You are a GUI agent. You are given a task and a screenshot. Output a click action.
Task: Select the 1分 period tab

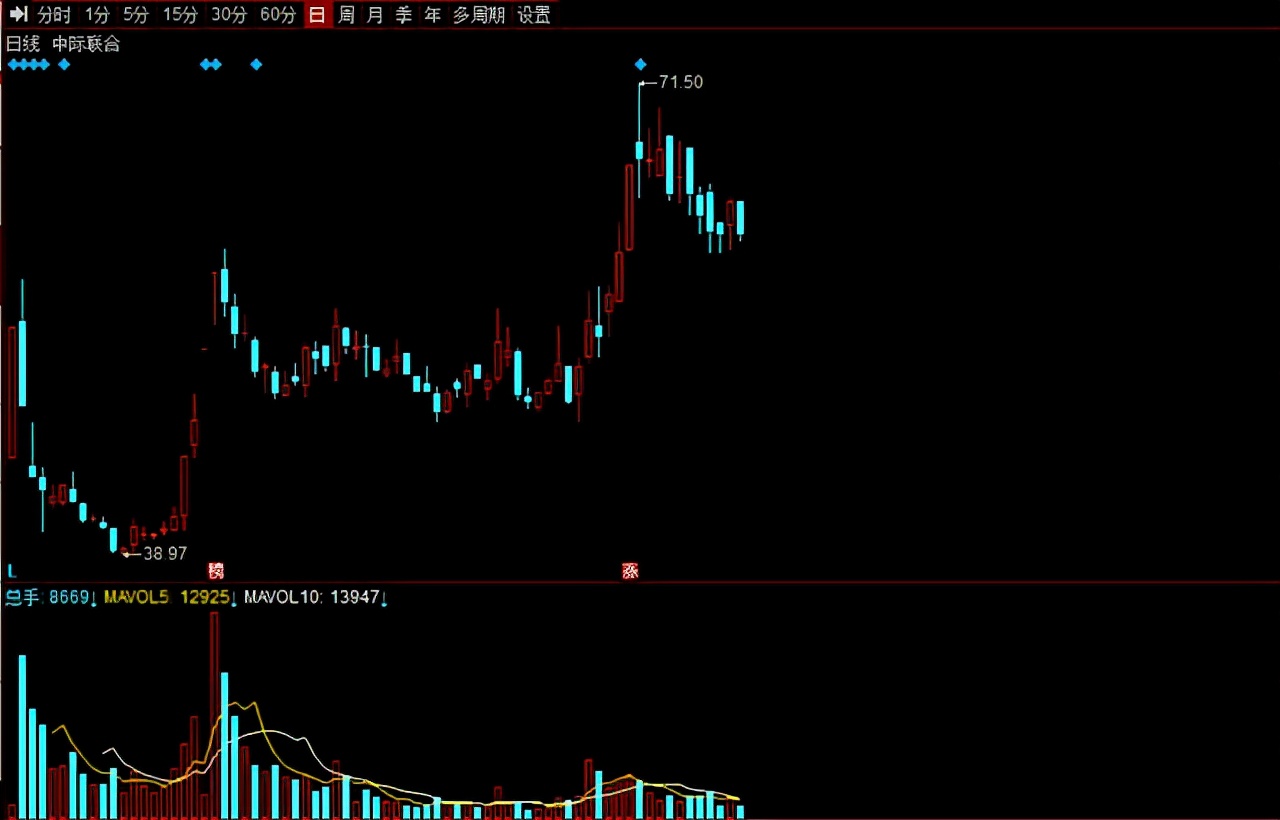(97, 14)
